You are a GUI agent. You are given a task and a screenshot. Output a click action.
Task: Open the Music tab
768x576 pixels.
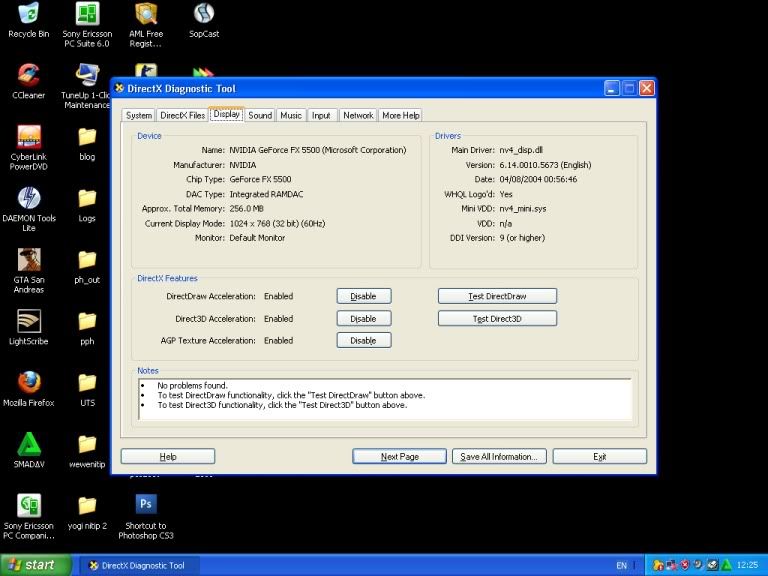[291, 116]
